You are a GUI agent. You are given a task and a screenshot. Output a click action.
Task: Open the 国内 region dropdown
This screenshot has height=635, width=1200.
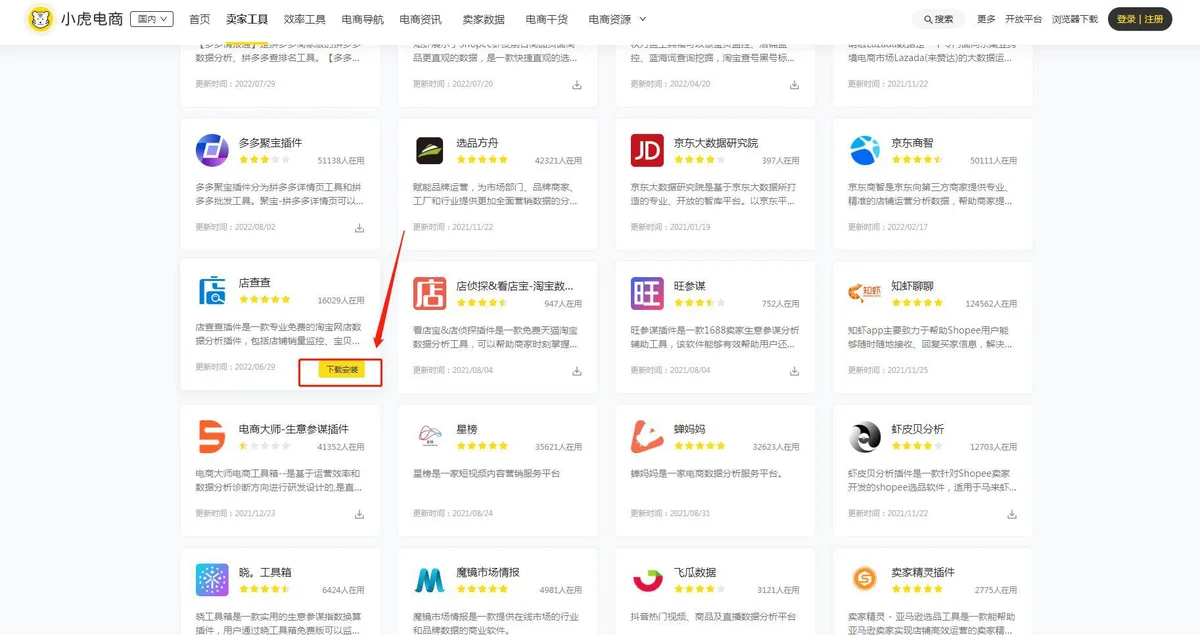pos(153,19)
